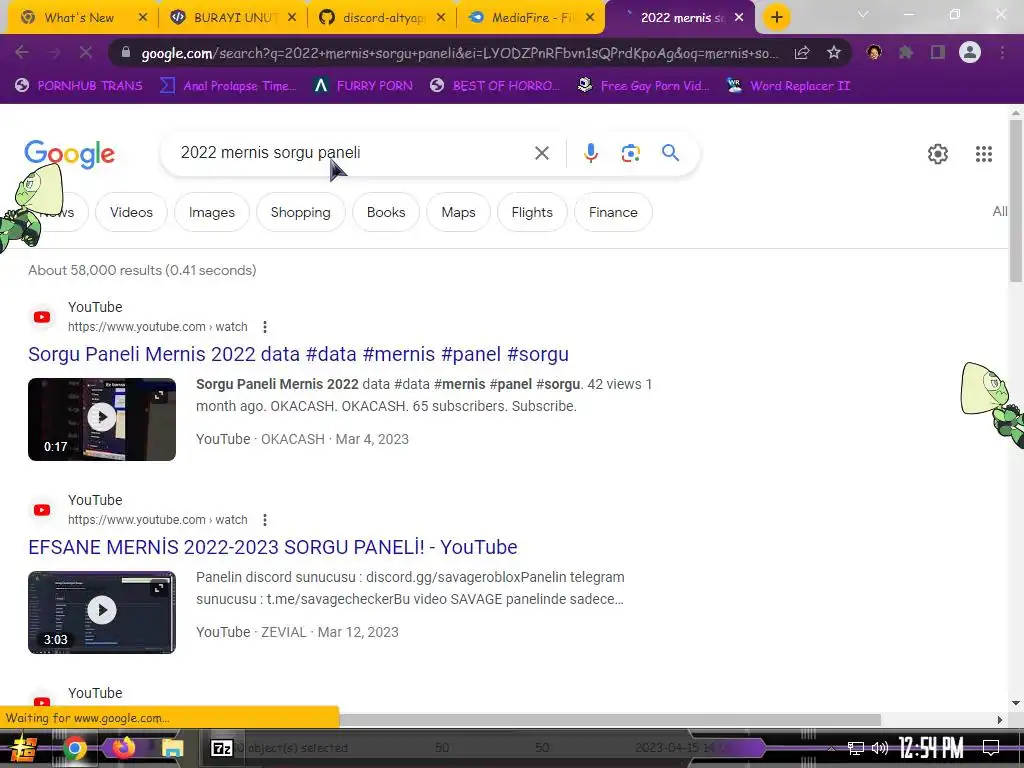Filter results by Shopping
The height and width of the screenshot is (768, 1024).
click(300, 212)
